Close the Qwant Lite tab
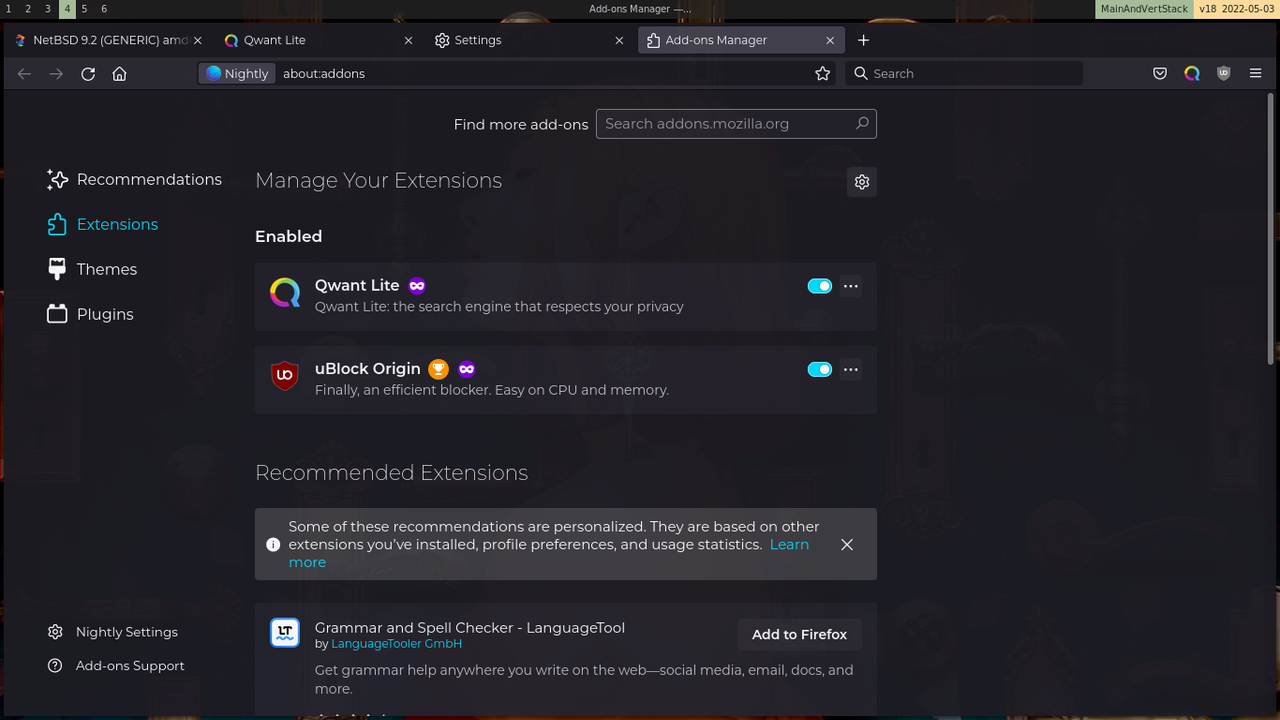 coord(408,40)
